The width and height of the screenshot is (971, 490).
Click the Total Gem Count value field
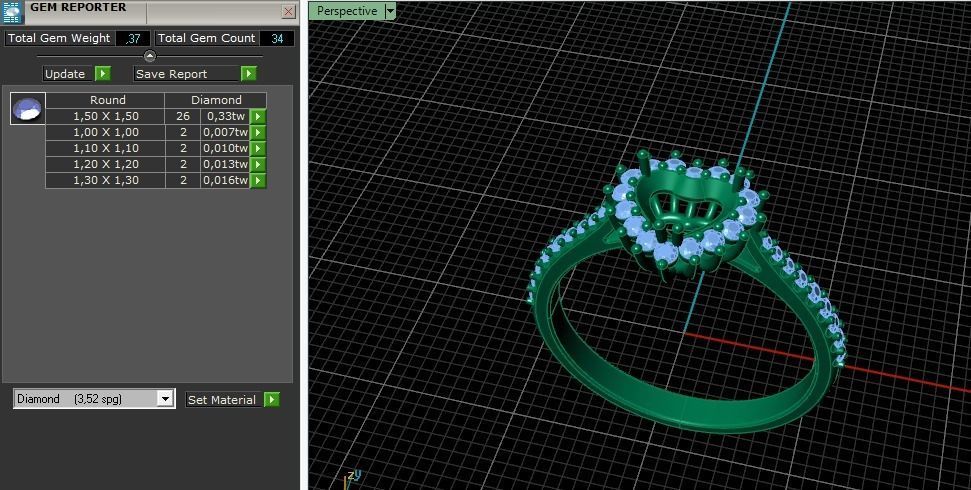(x=277, y=38)
